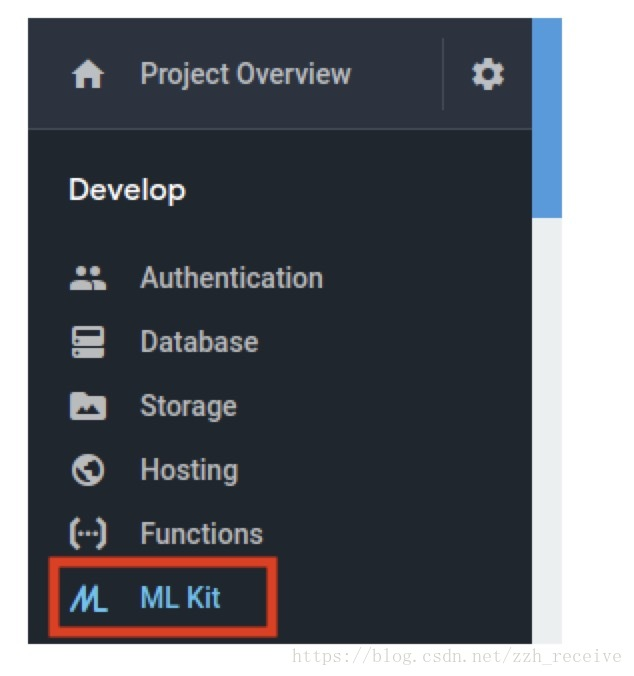Select Authentication in the sidebar
This screenshot has width=634, height=676.
pos(231,278)
